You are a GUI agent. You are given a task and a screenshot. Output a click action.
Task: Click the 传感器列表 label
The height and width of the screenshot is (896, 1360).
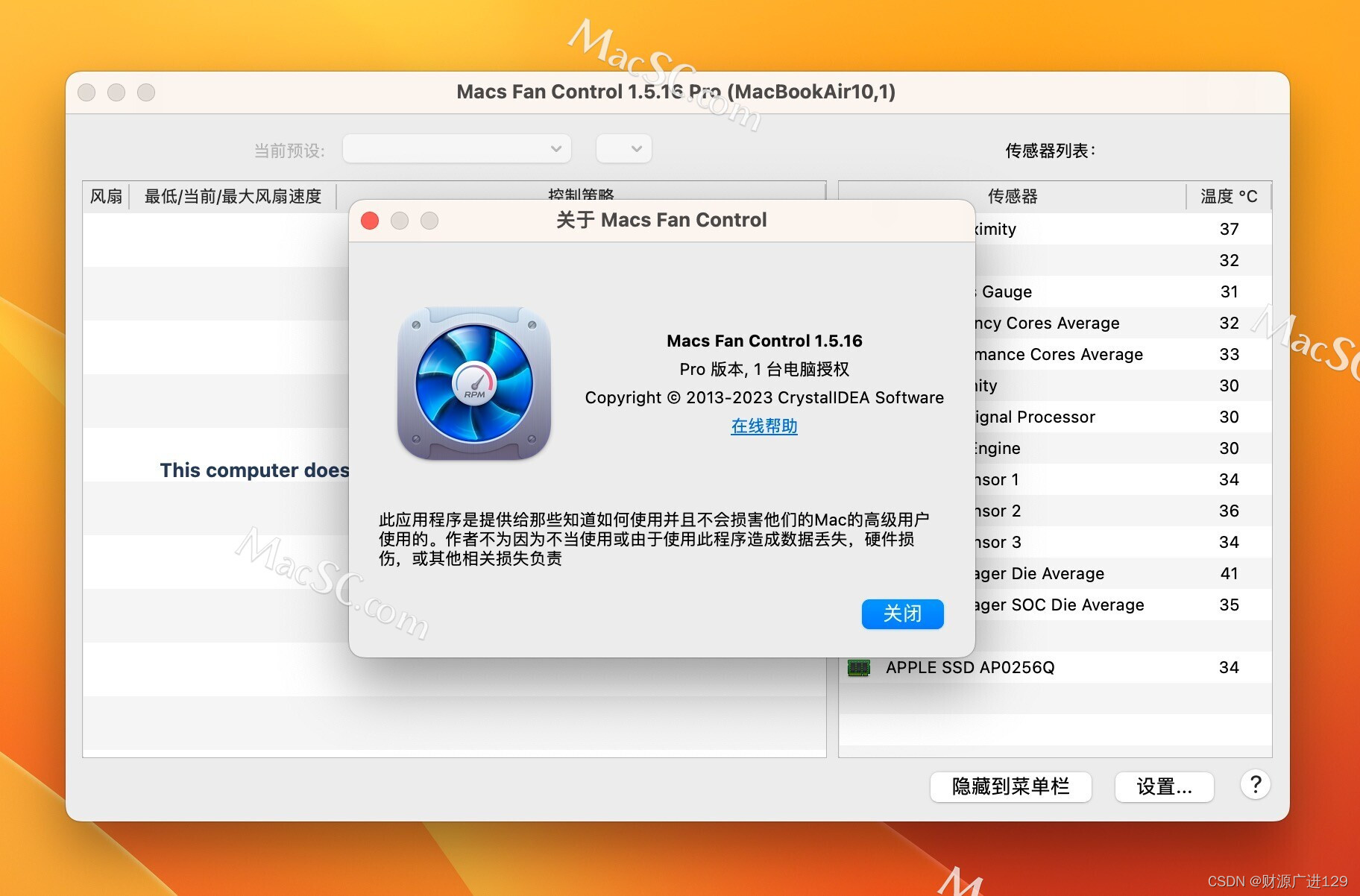click(x=1050, y=151)
